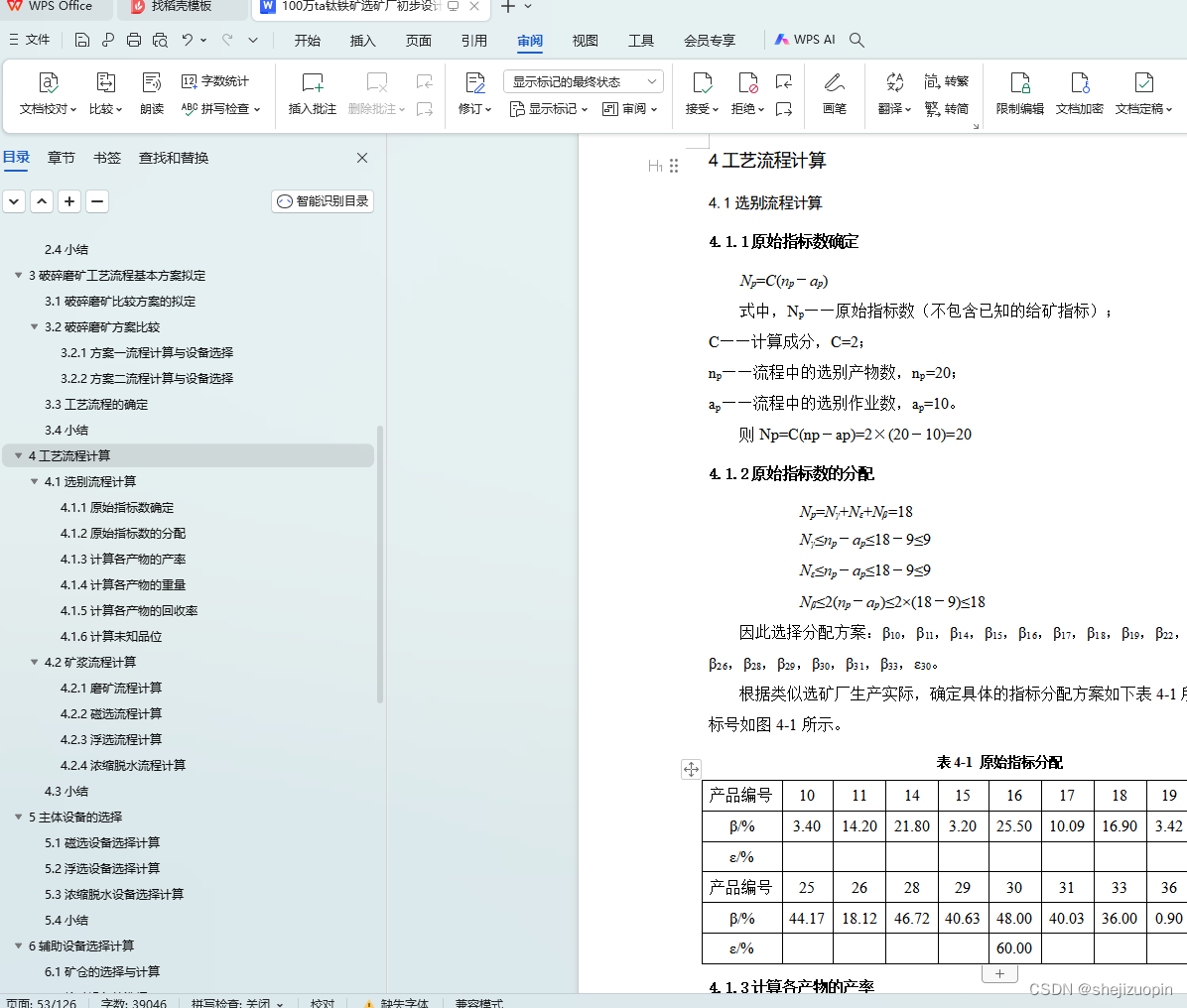Go to 4.1.3 计算各产物的产率
The image size is (1187, 1008).
coord(123,560)
